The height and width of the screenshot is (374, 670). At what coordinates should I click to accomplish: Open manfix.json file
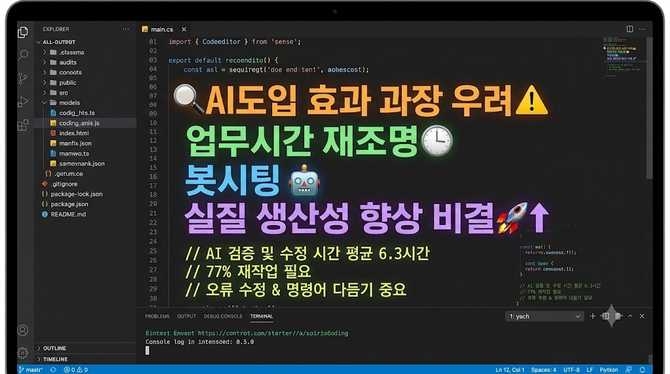(75, 143)
